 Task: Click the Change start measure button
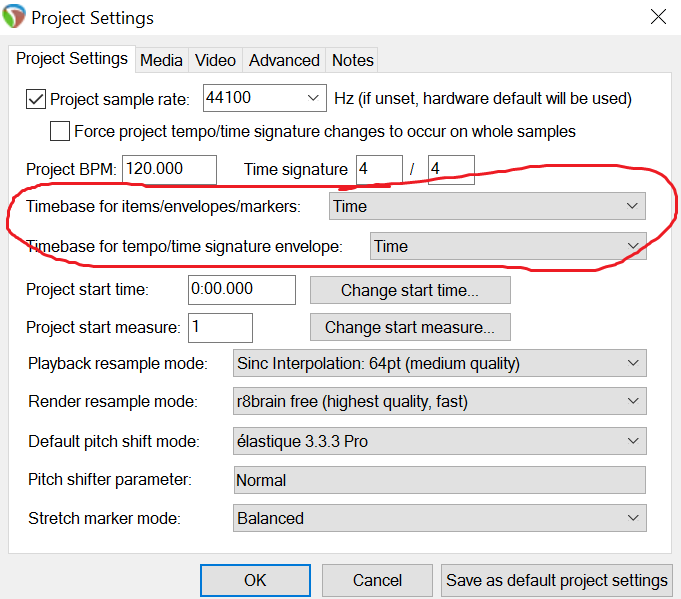[410, 327]
